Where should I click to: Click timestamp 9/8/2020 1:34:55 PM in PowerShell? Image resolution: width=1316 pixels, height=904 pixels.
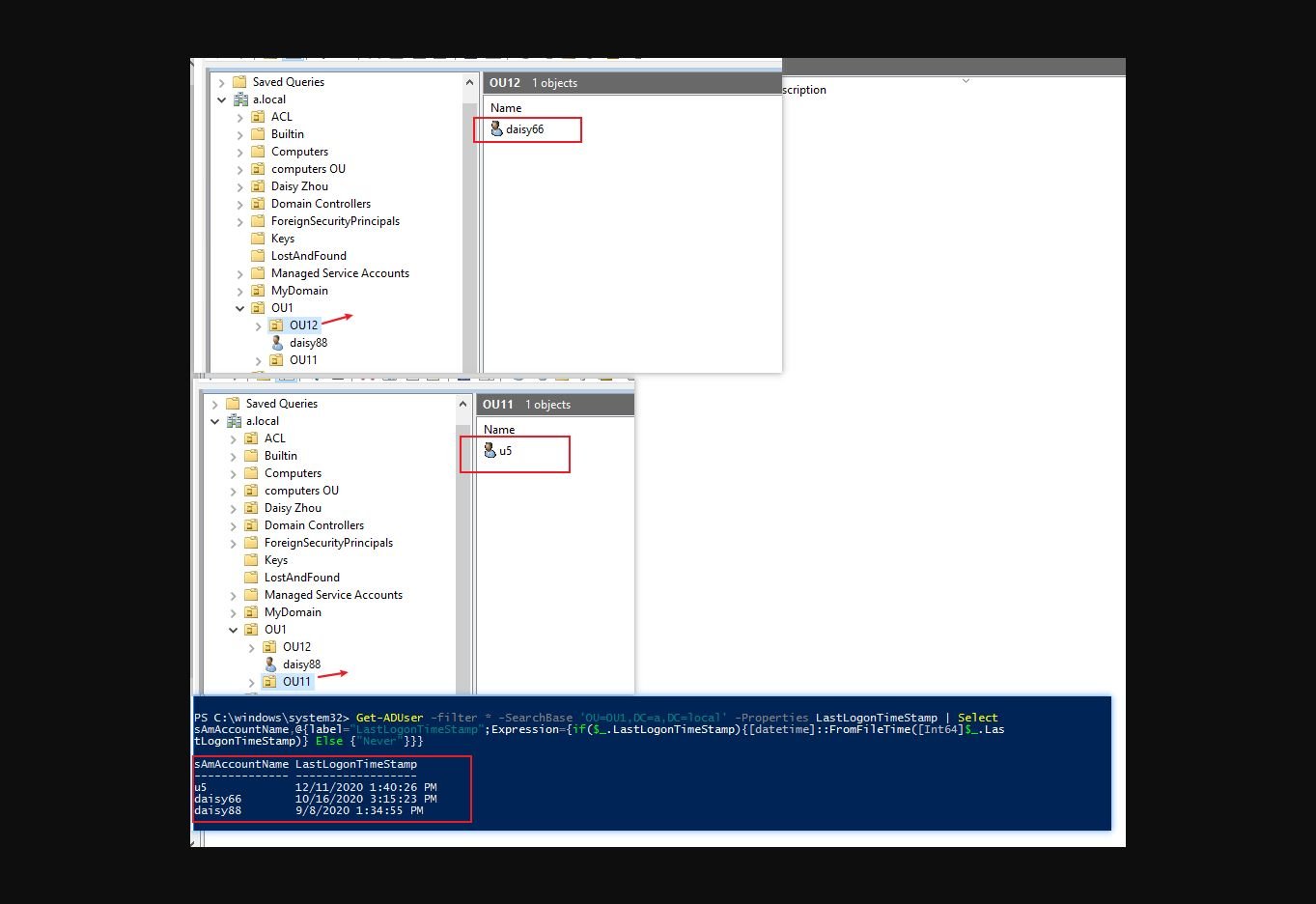click(359, 810)
